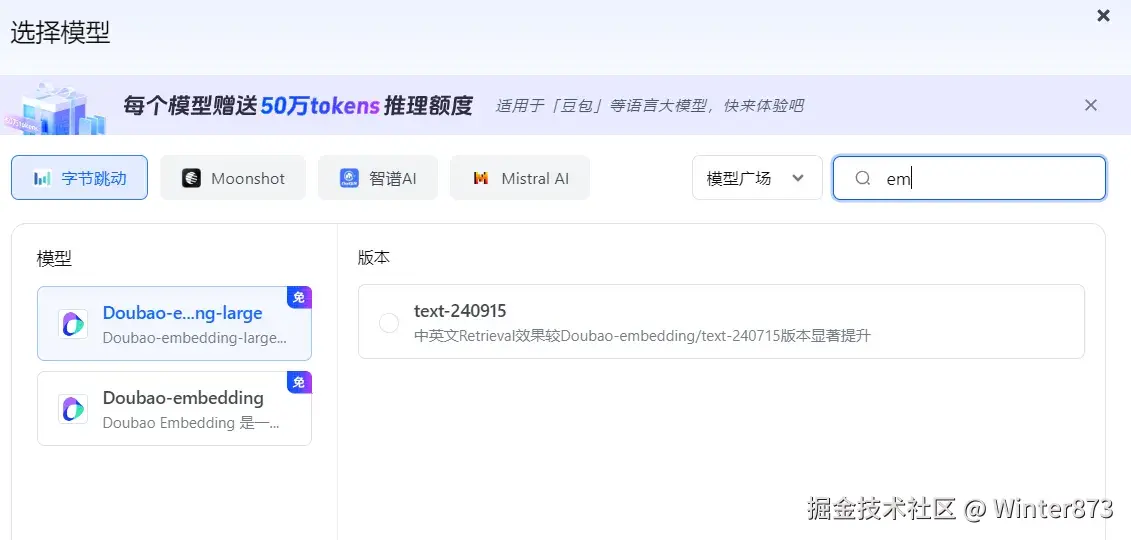Open the 模型广场 dropdown

tap(757, 178)
